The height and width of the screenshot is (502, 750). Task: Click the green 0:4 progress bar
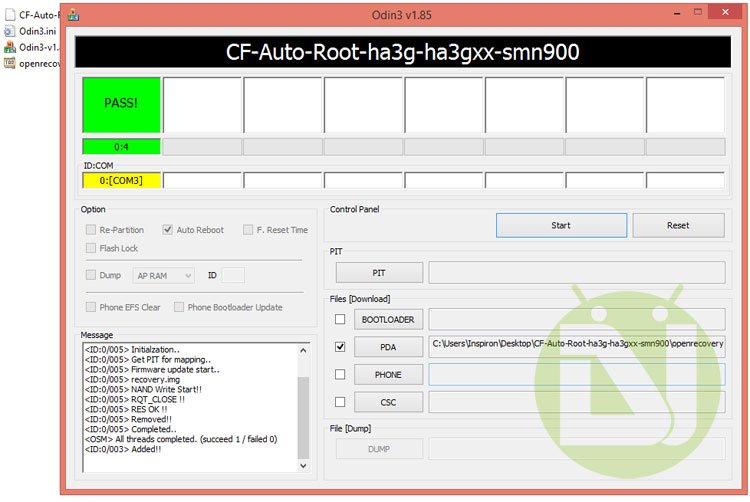coord(121,147)
